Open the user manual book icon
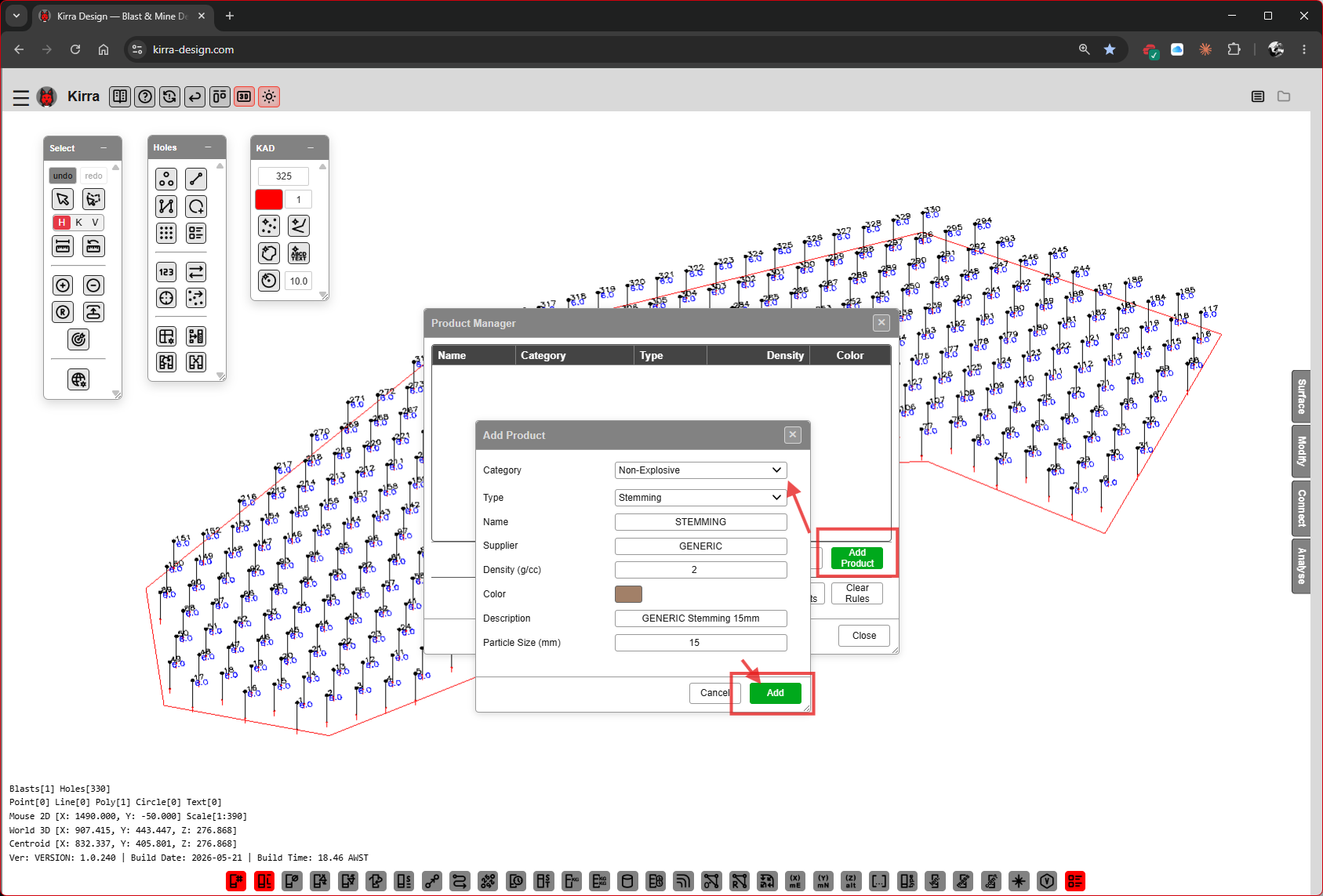This screenshot has width=1323, height=896. 120,96
